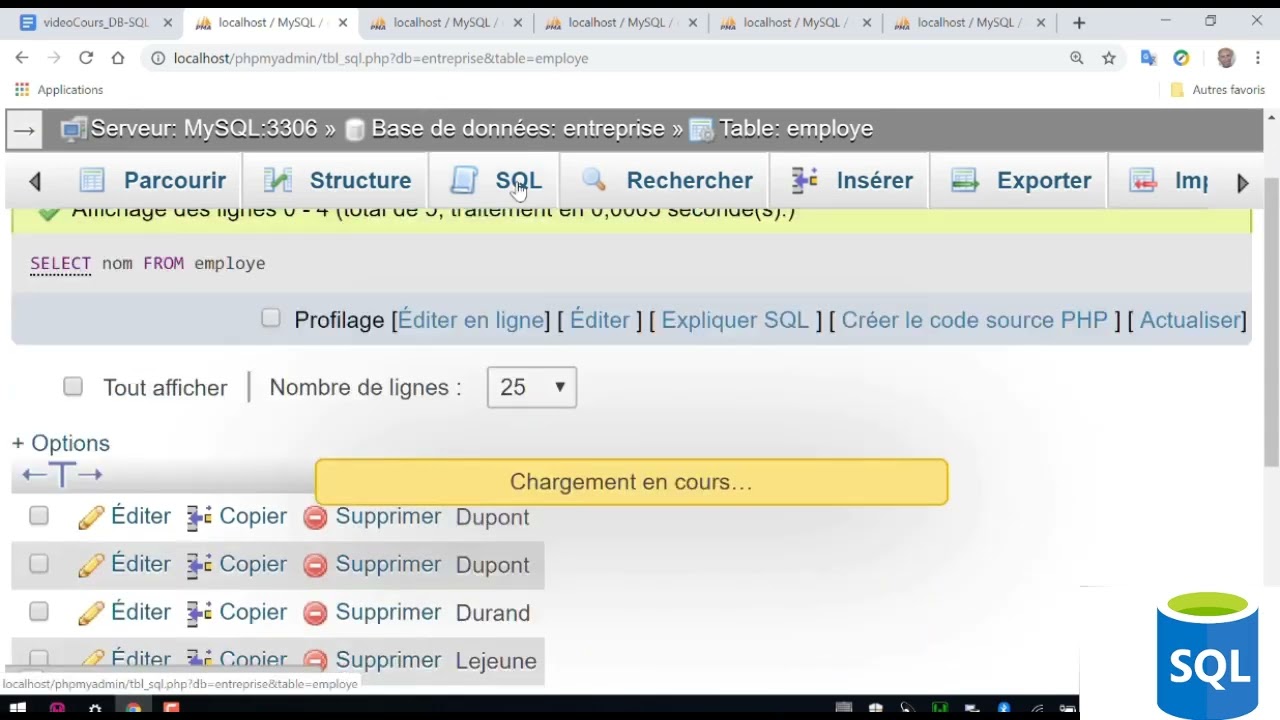The width and height of the screenshot is (1280, 720).
Task: Expand the + Options section
Action: coord(61,443)
